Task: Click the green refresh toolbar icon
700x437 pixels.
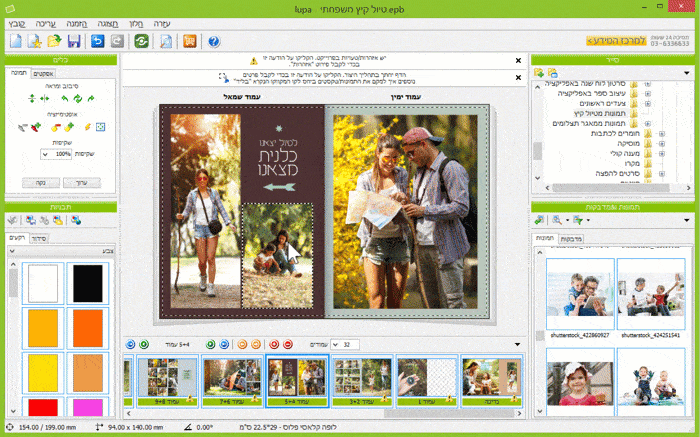Action: 143,41
